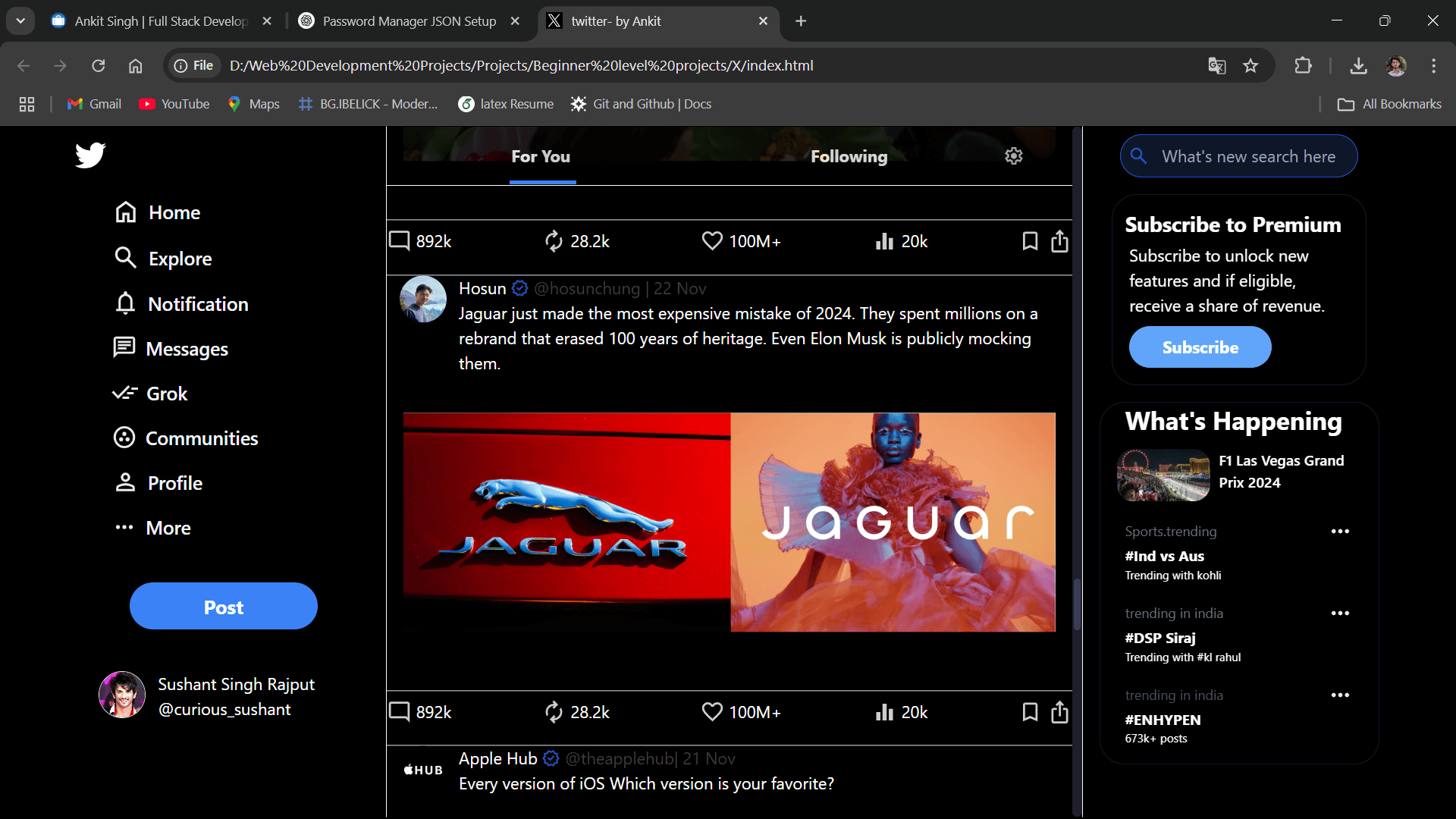Viewport: 1456px width, 819px height.
Task: Open Notification from sidebar
Action: pyautogui.click(x=182, y=304)
